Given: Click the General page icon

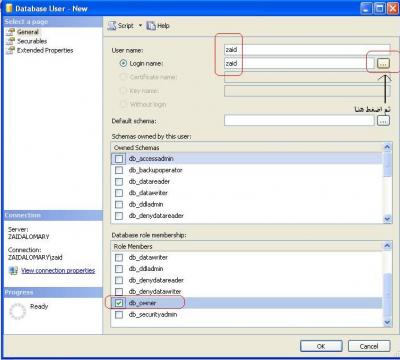Looking at the screenshot, I should click(11, 32).
